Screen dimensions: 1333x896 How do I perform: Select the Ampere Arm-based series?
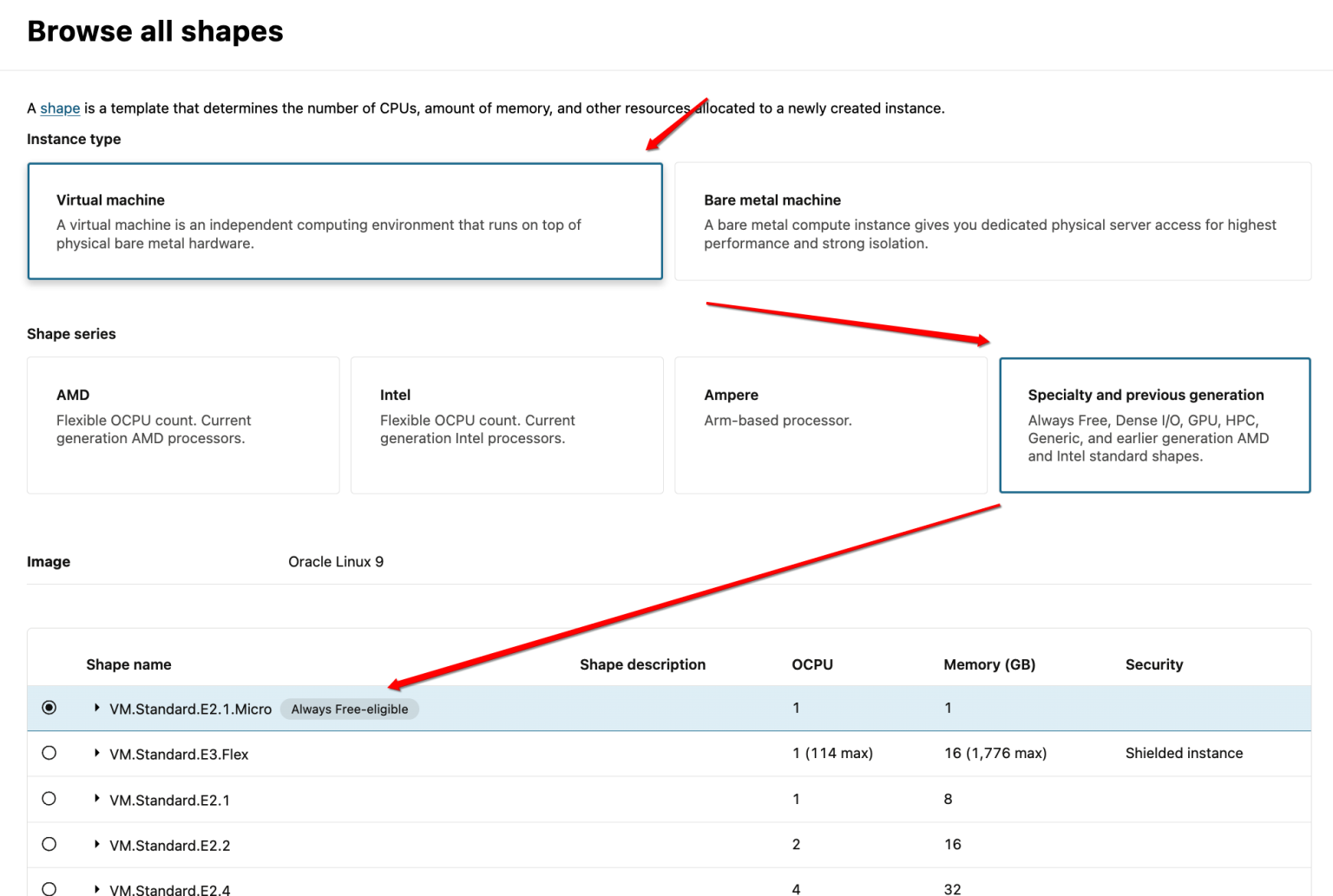pyautogui.click(x=831, y=425)
